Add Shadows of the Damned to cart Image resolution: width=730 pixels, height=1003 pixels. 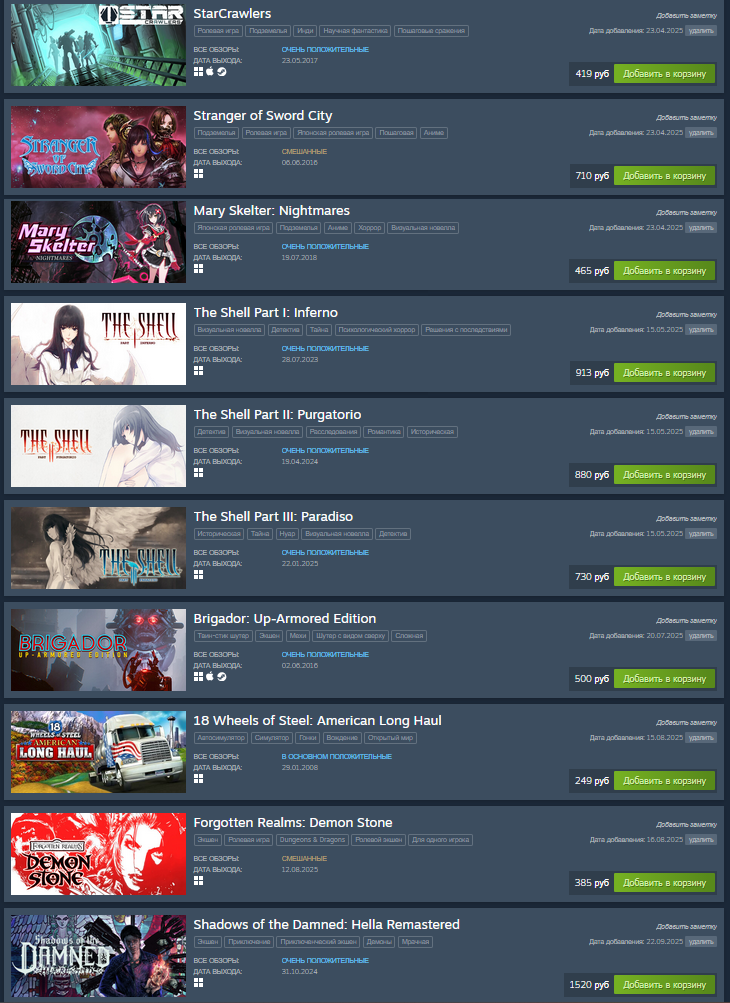click(664, 984)
